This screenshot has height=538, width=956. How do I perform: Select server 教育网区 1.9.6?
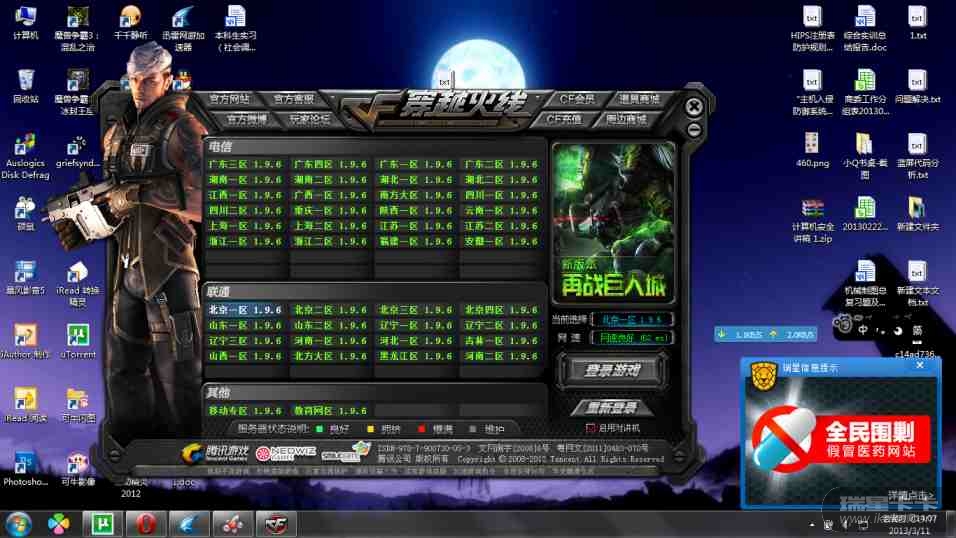330,411
